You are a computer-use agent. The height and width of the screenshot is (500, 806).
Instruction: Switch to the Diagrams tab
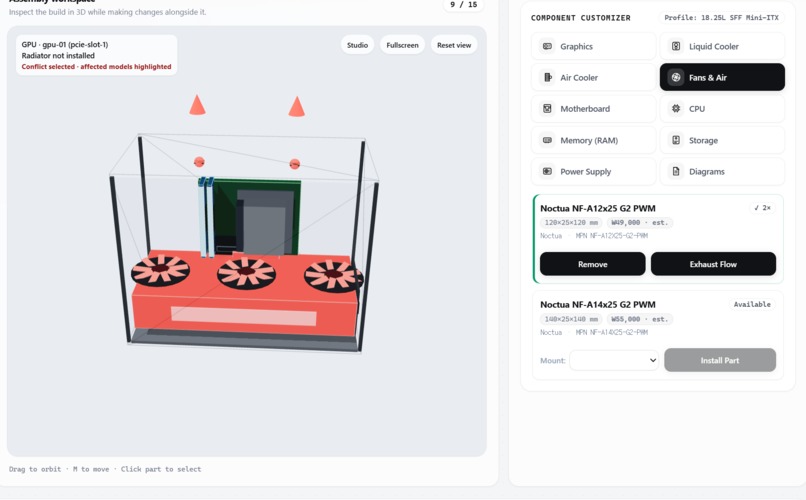pyautogui.click(x=722, y=172)
